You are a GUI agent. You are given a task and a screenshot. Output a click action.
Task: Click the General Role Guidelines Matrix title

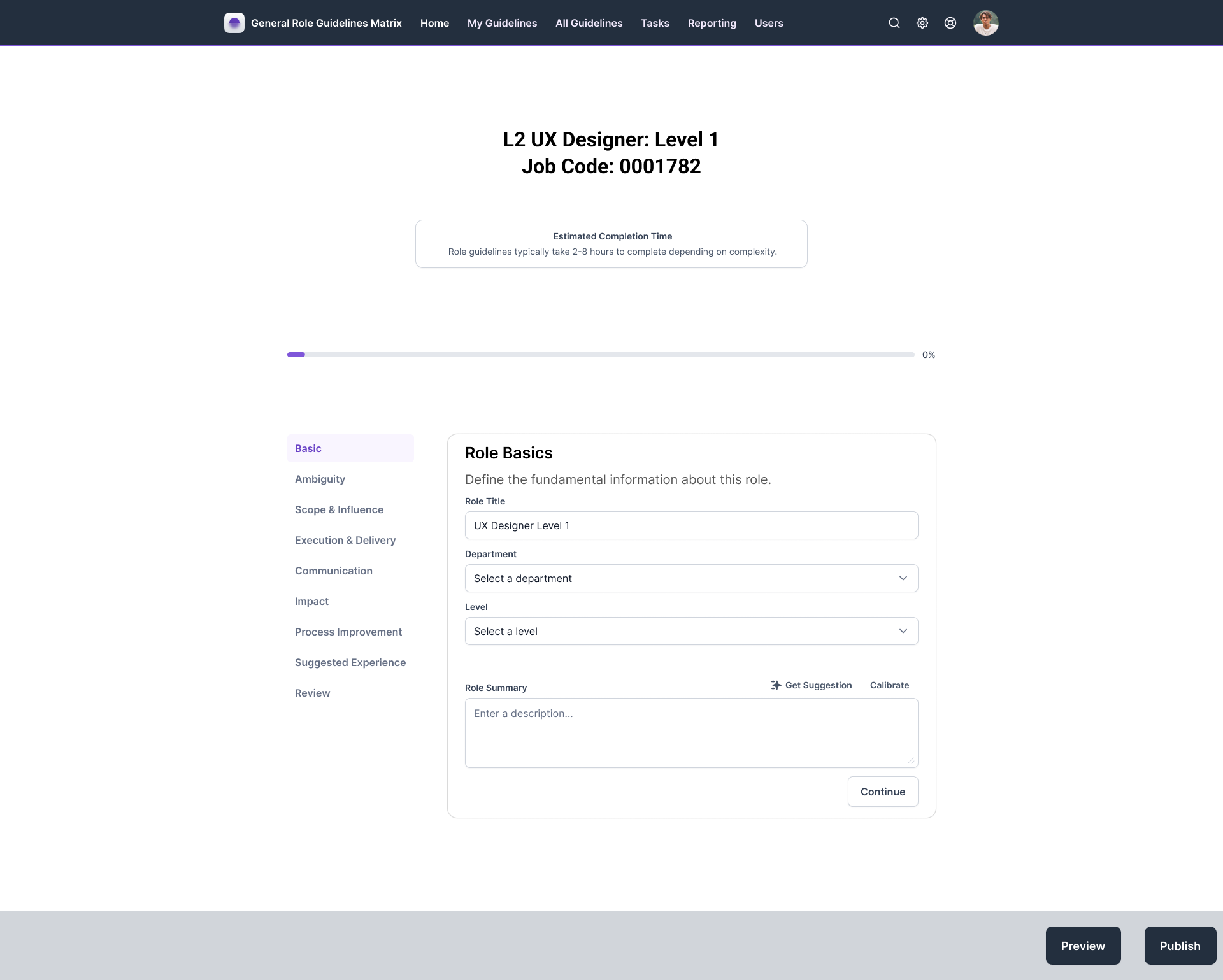click(x=326, y=23)
